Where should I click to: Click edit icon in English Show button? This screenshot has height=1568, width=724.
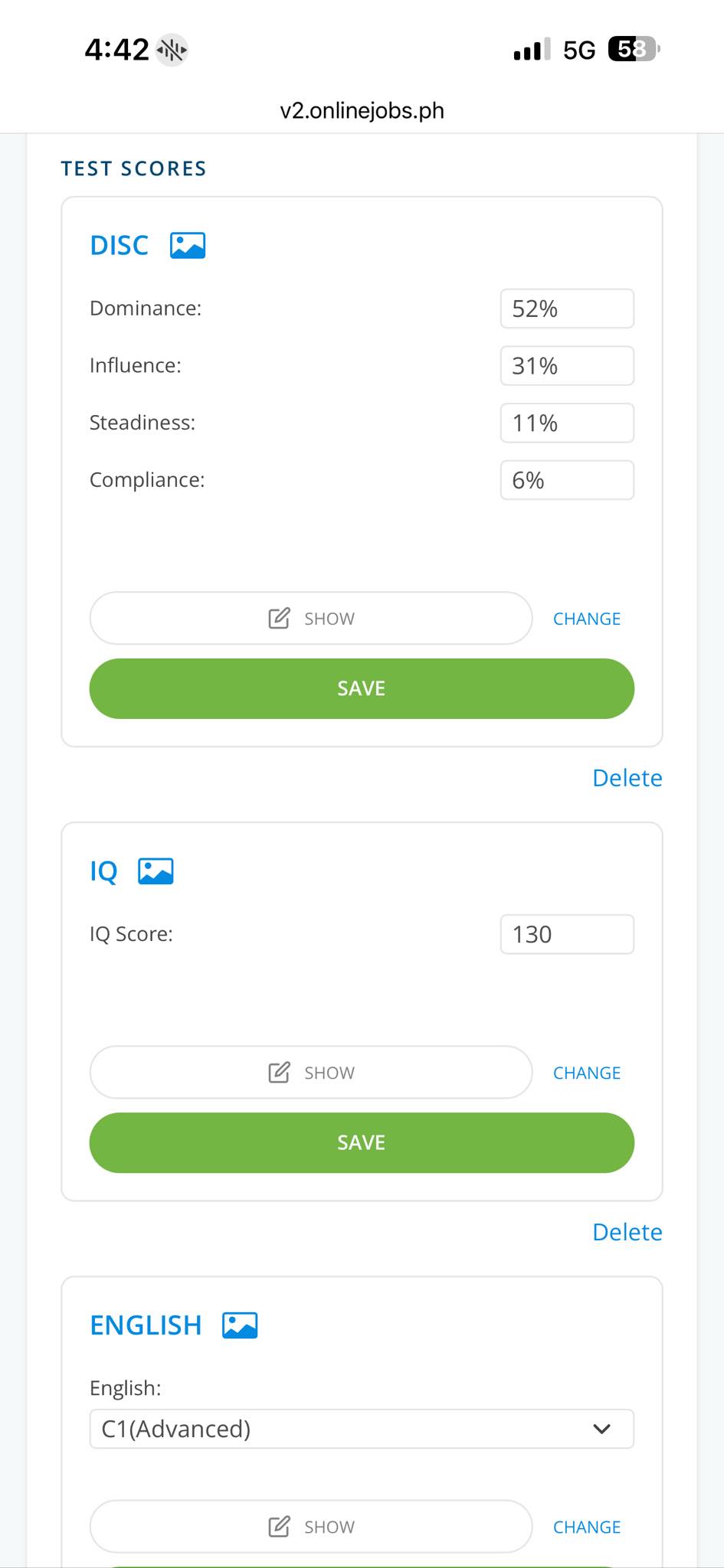[279, 1526]
